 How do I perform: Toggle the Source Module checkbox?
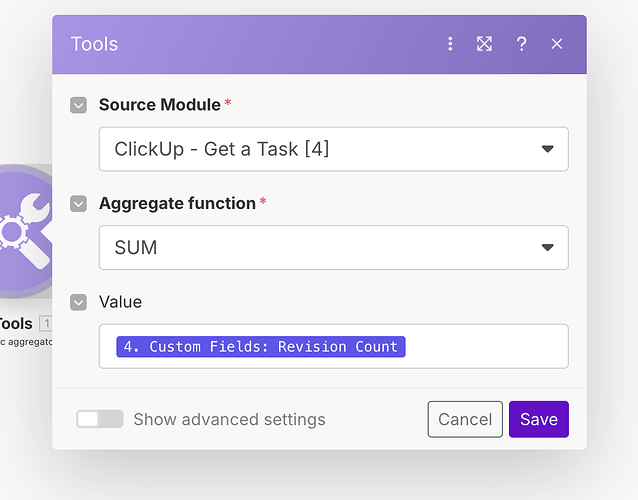pos(79,105)
